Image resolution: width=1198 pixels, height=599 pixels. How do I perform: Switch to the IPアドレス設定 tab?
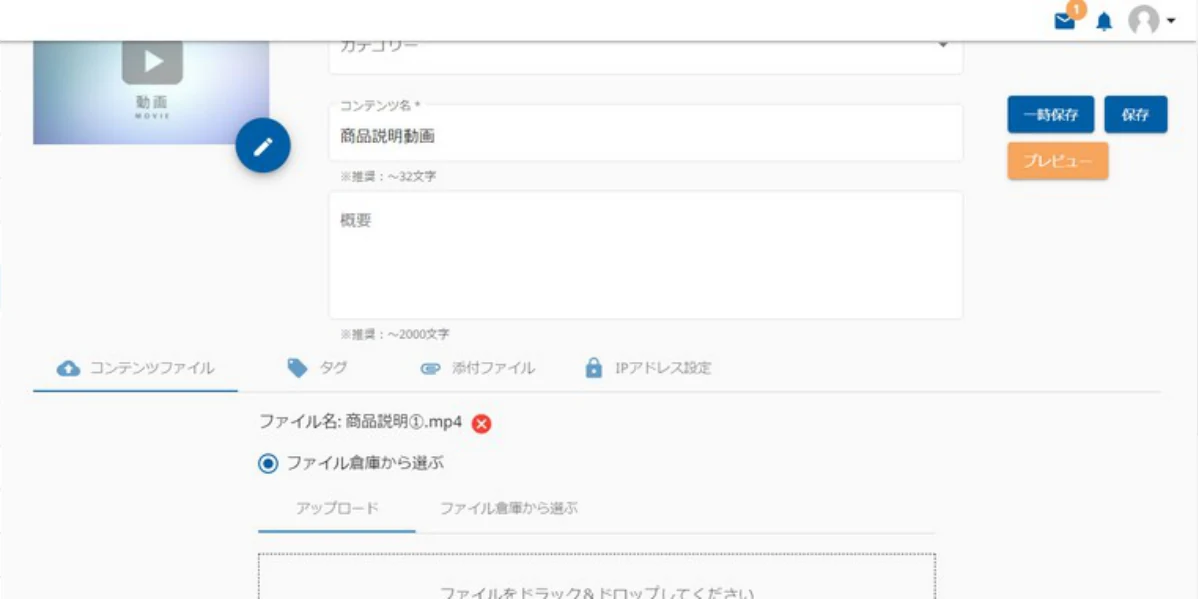click(648, 368)
